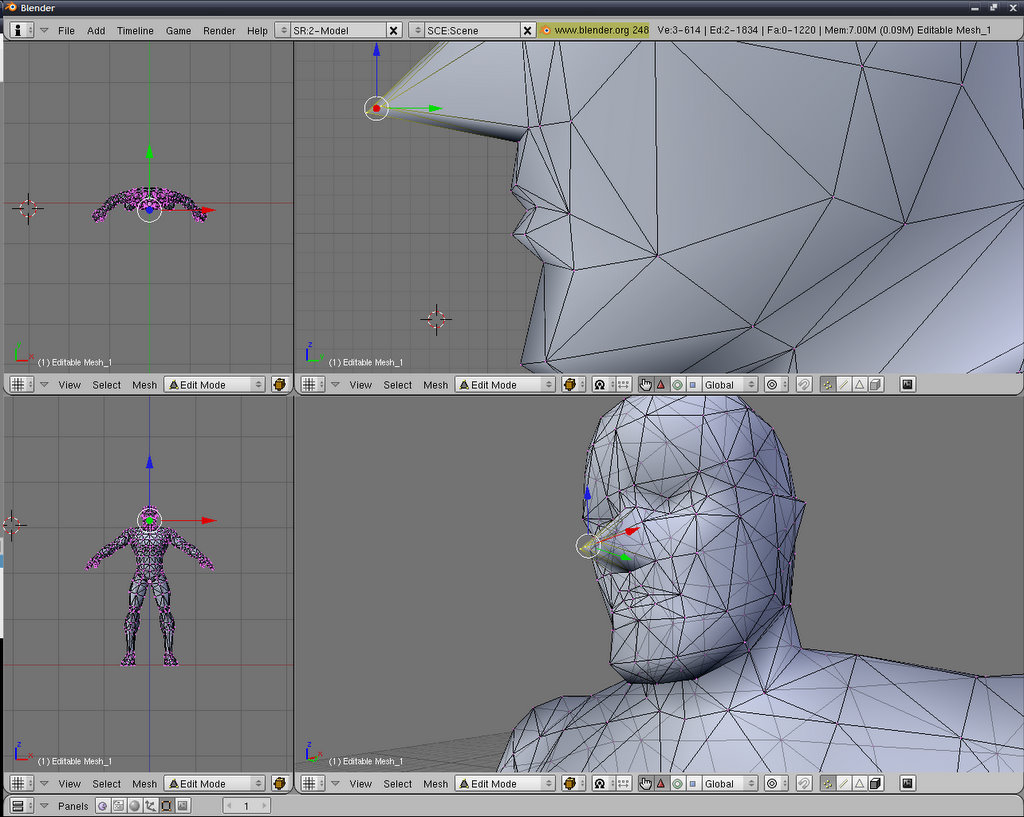Screen dimensions: 1024x817
Task: Click the rotate manipulator icon in top-right viewport header
Action: tap(677, 384)
